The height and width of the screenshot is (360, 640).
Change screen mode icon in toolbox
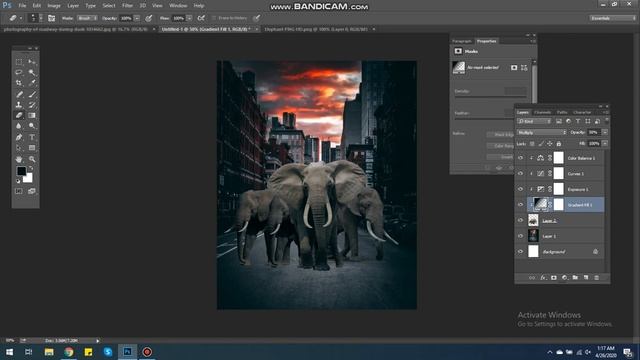pyautogui.click(x=32, y=191)
